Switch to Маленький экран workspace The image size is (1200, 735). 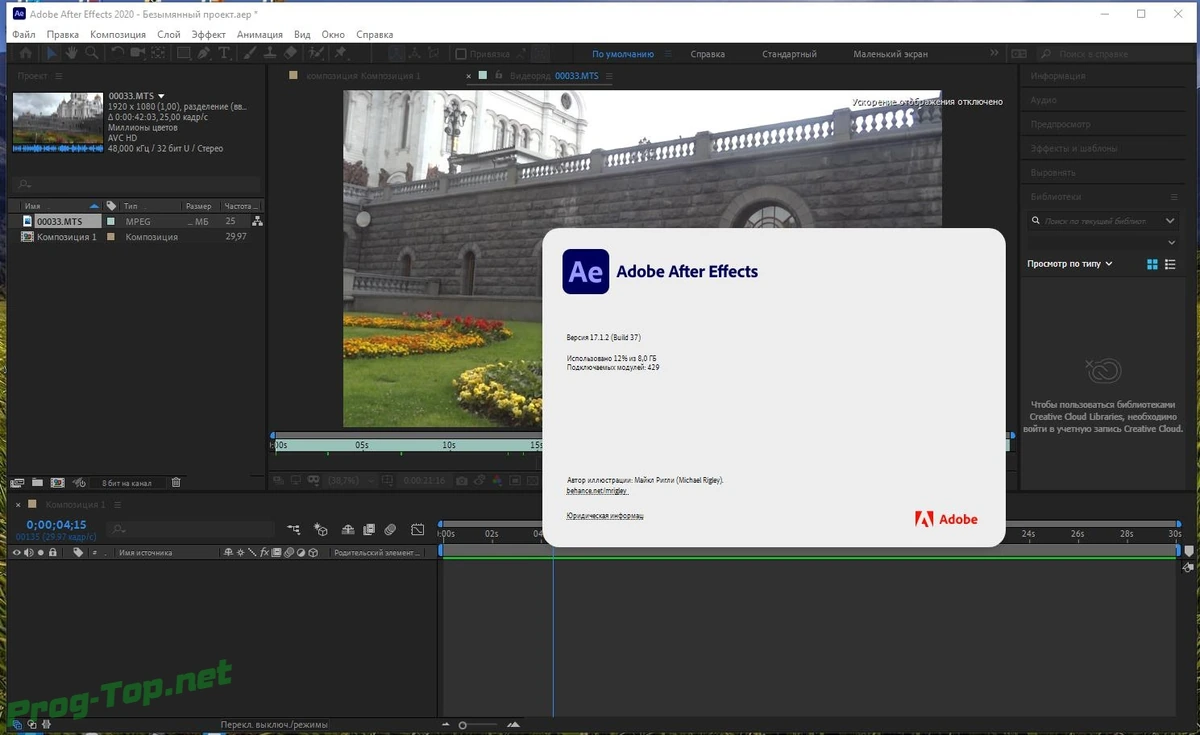(890, 54)
